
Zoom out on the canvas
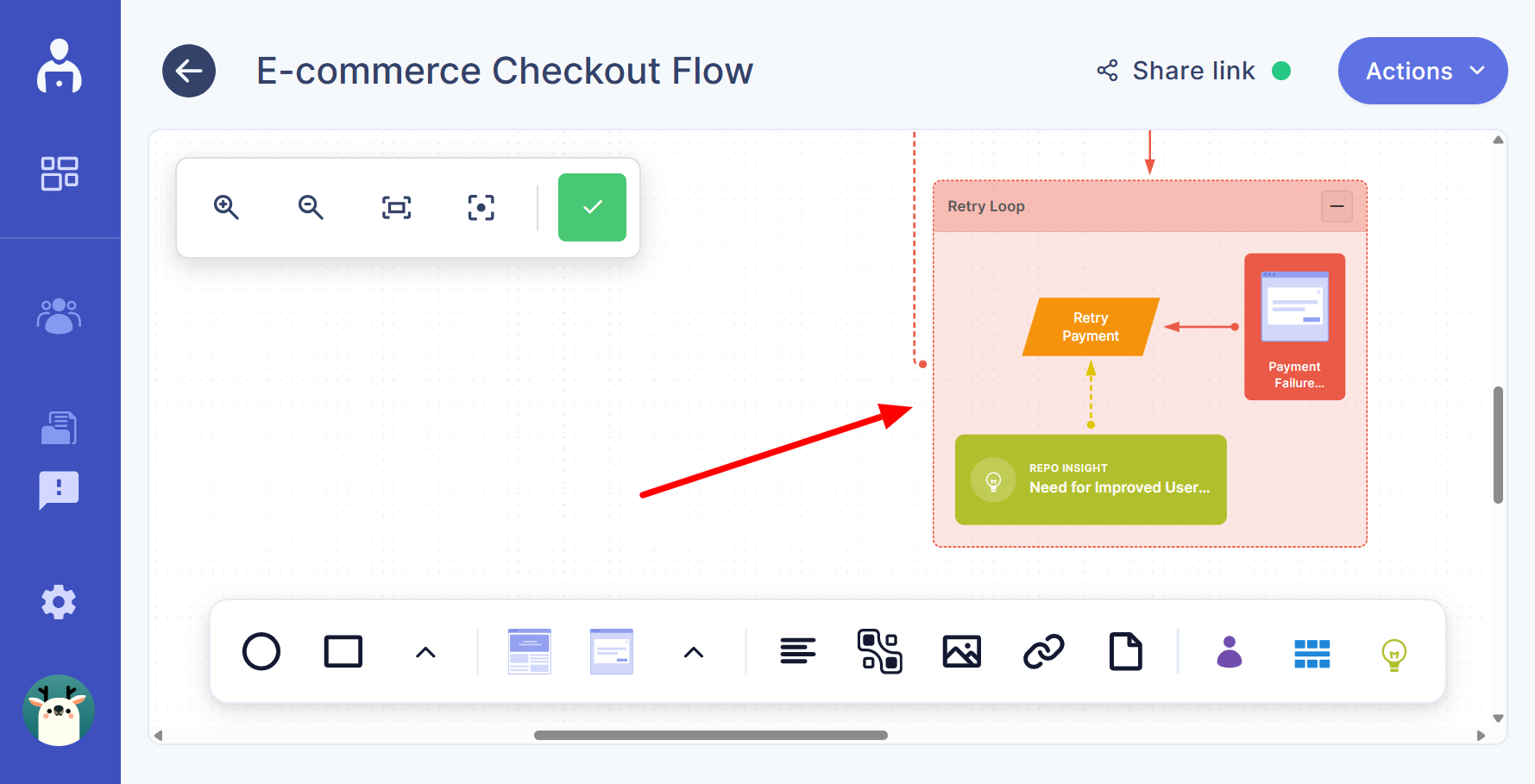(311, 207)
